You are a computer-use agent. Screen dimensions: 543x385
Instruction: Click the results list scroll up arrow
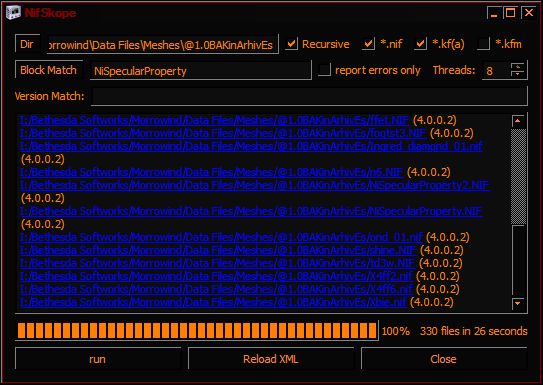[x=518, y=121]
